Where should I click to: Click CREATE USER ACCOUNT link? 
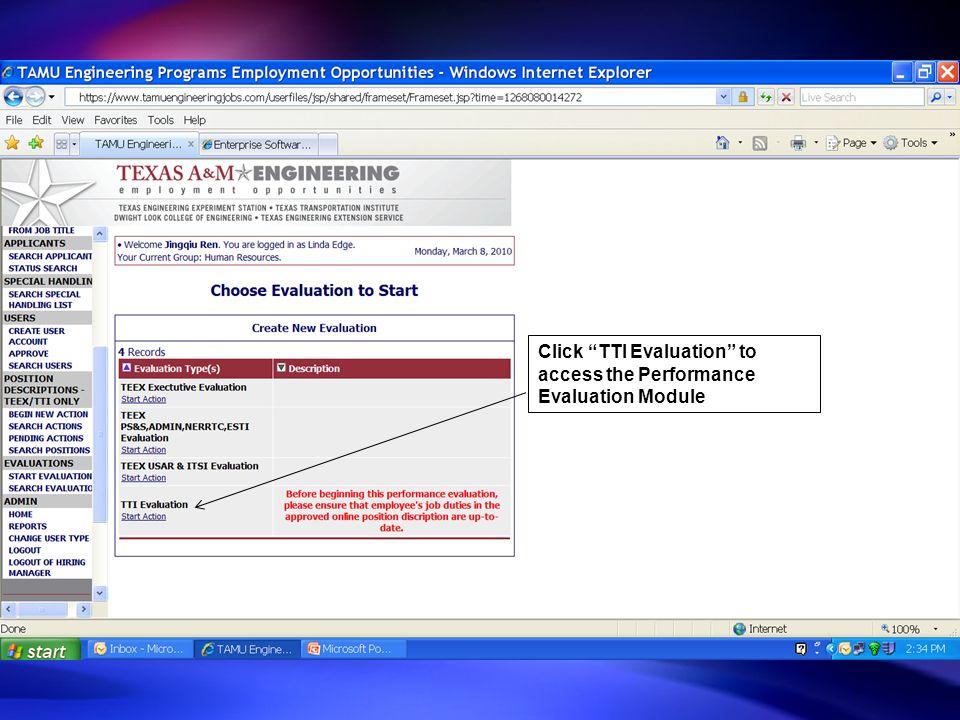tap(36, 336)
